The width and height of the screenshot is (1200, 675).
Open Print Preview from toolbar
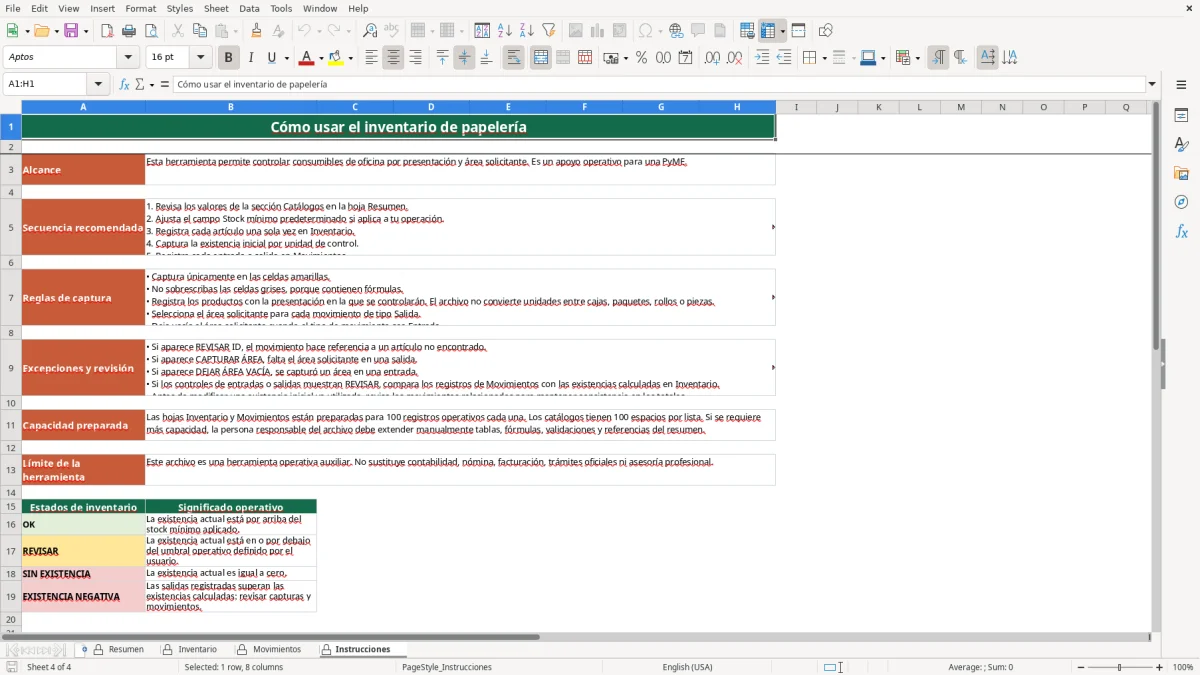point(151,31)
